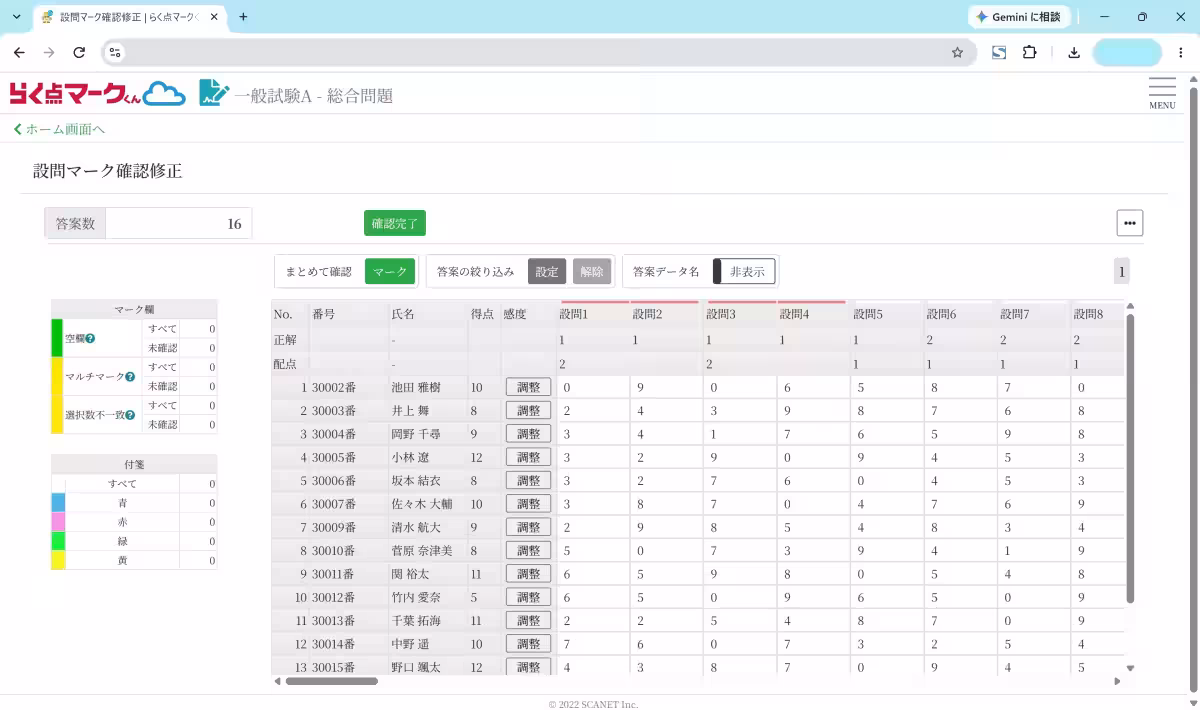This screenshot has height=710, width=1200.
Task: Click the 得点 column header
Action: tap(484, 314)
